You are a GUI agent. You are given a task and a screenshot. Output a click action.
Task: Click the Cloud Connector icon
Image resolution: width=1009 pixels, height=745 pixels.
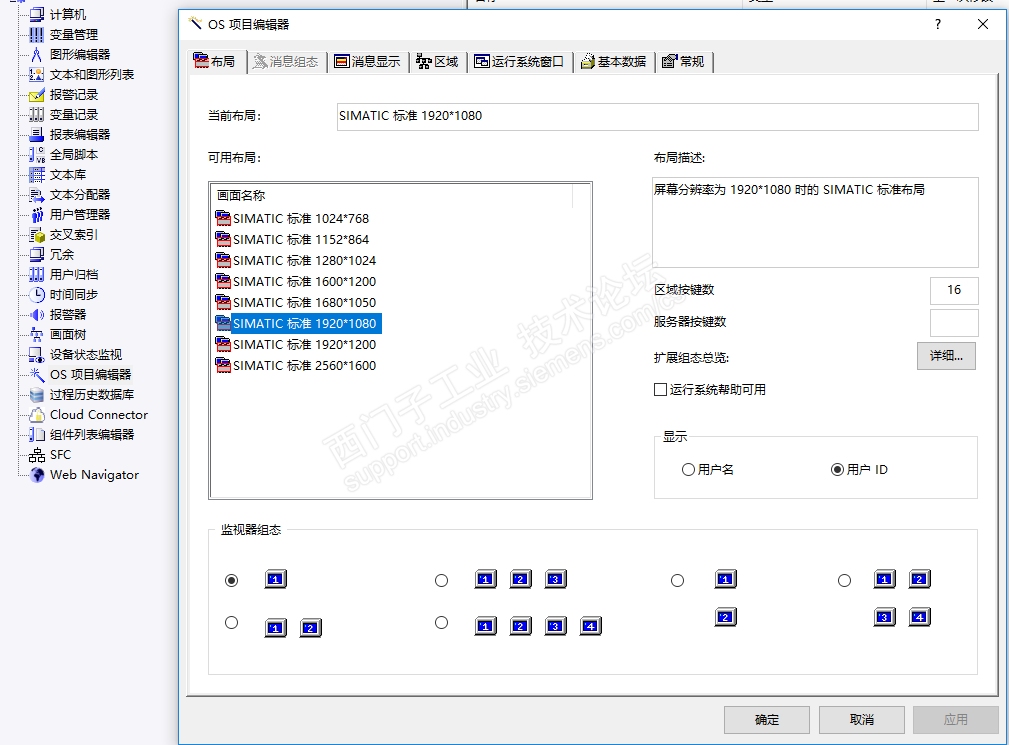[x=37, y=414]
